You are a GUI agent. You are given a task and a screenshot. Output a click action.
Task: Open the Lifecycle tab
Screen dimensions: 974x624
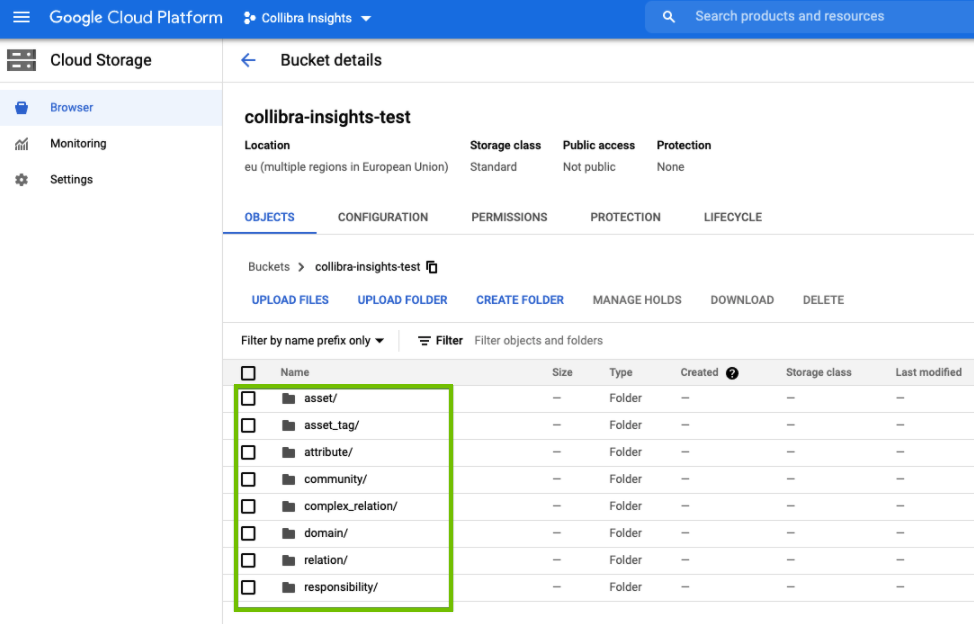732,217
